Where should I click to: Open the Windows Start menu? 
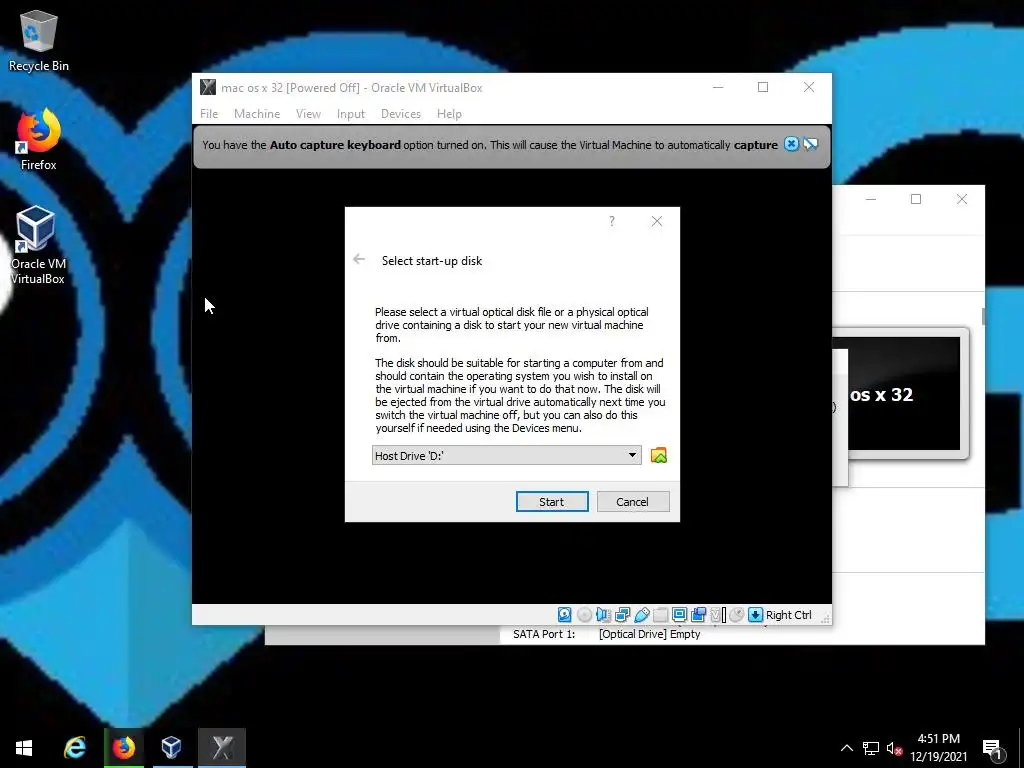tap(24, 747)
